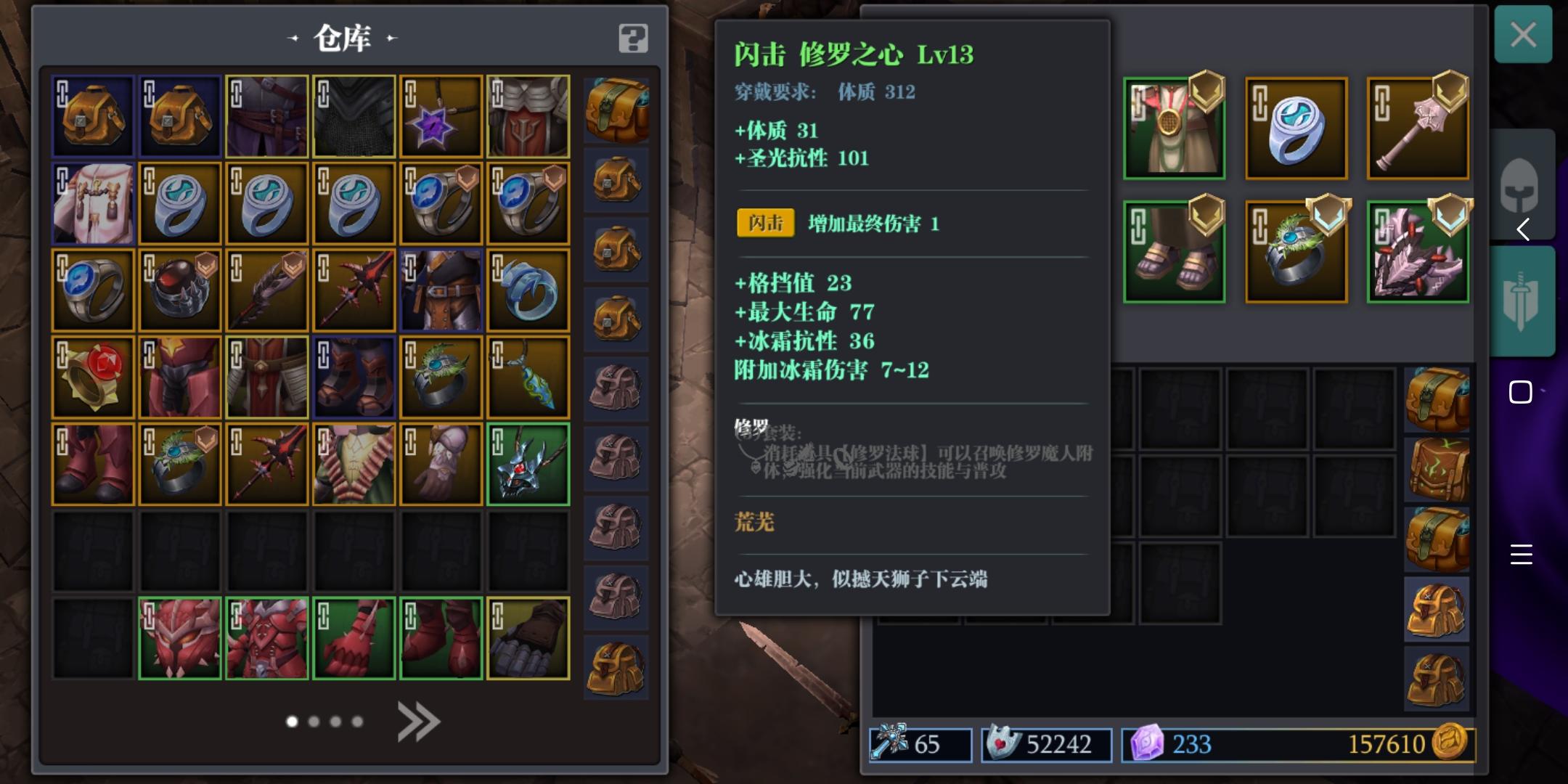Viewport: 1568px width, 784px height.
Task: Tap the gold coin currency icon
Action: pyautogui.click(x=1450, y=743)
